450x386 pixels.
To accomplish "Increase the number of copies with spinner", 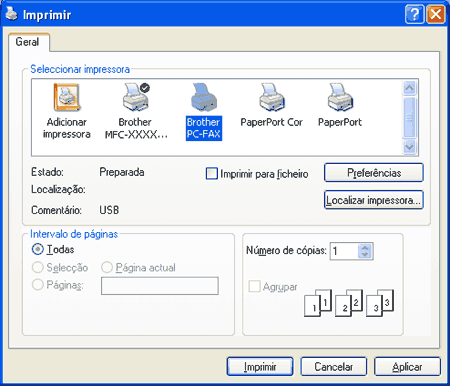I will click(365, 247).
